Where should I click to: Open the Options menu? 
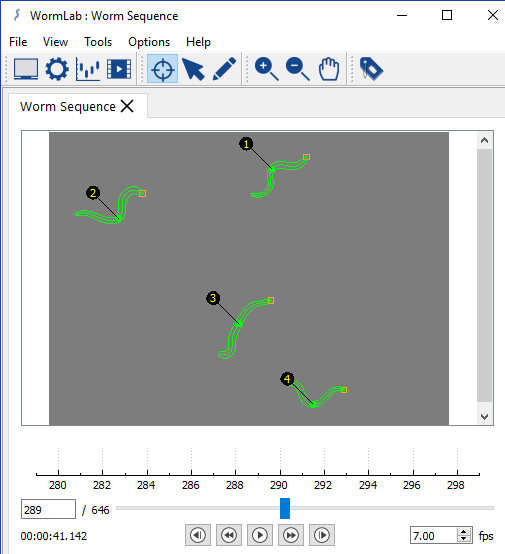(149, 42)
